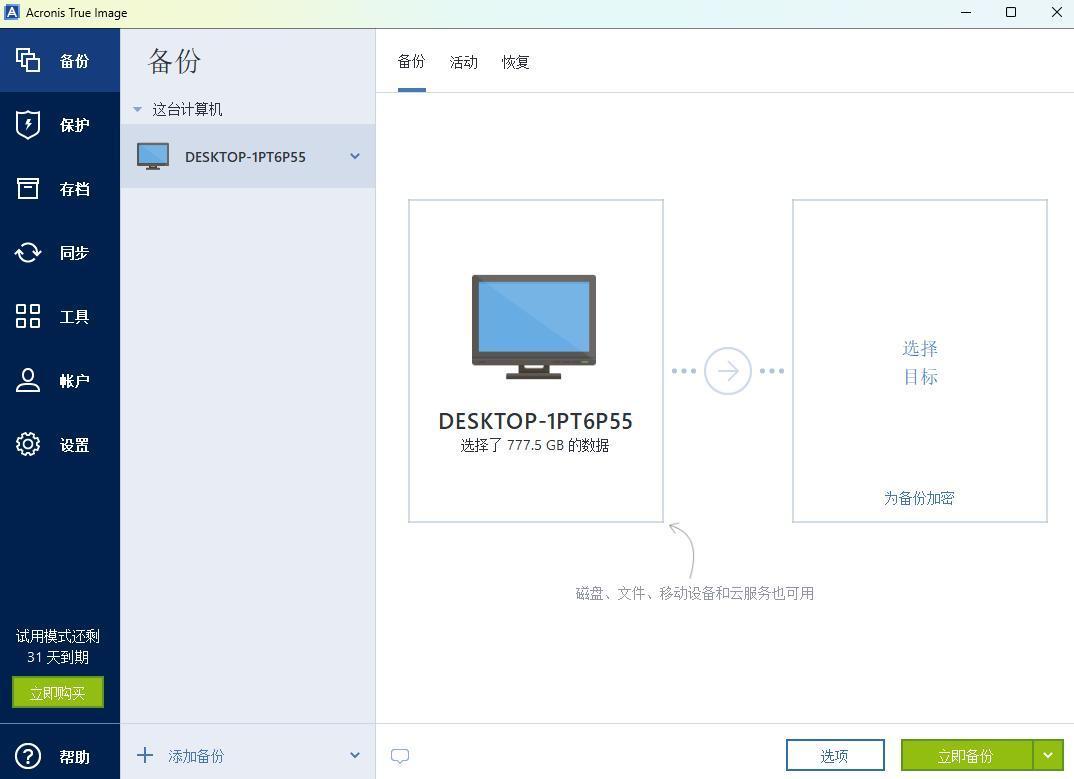Screen dimensions: 1074x779
Task: Click the plus icon for 添加备份
Action: (x=145, y=755)
